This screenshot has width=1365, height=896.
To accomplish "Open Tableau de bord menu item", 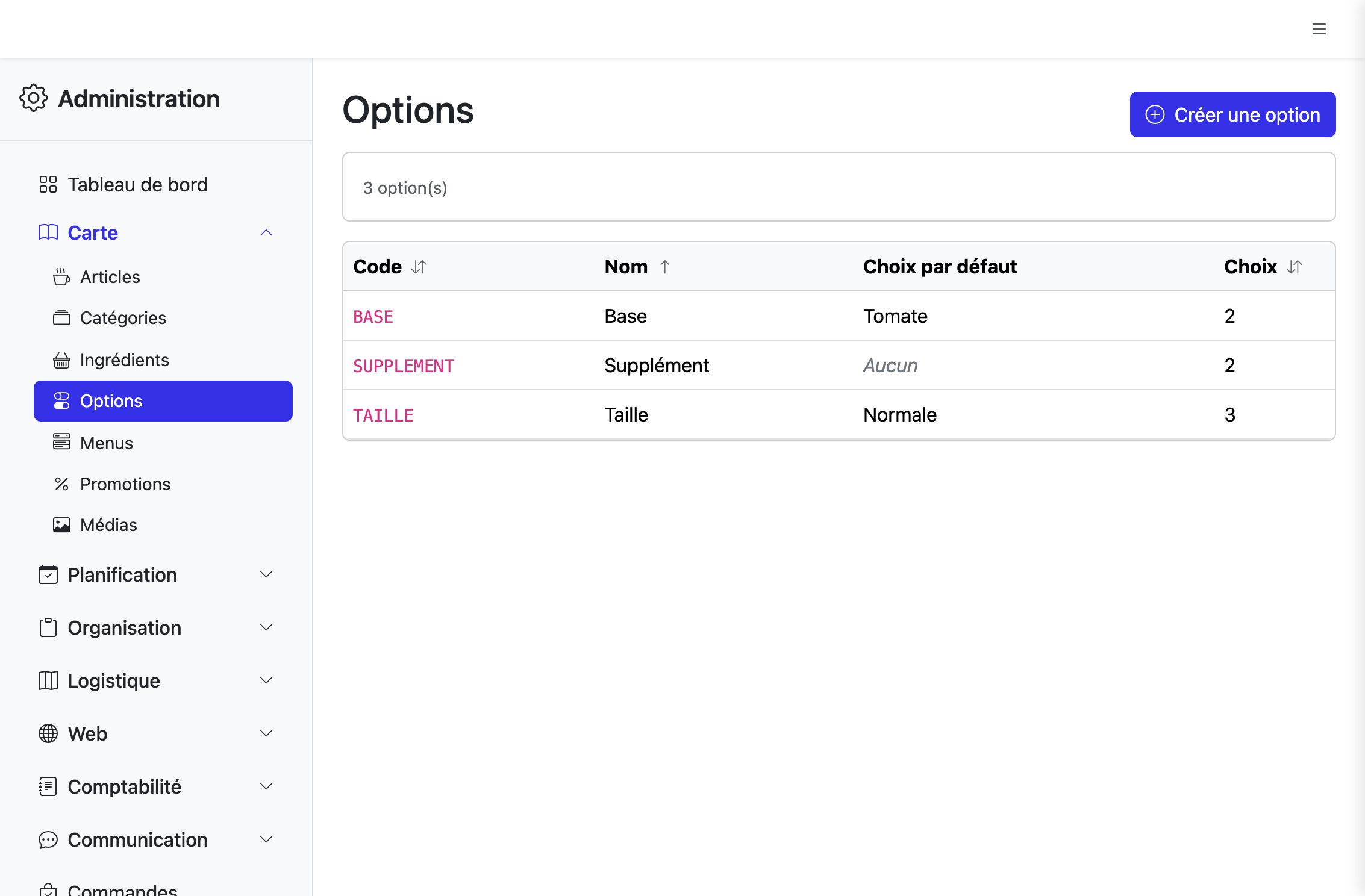I will 156,184.
